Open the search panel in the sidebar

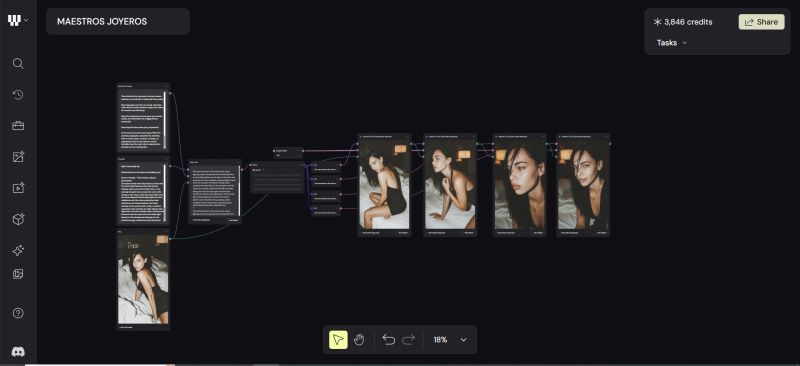coord(18,63)
